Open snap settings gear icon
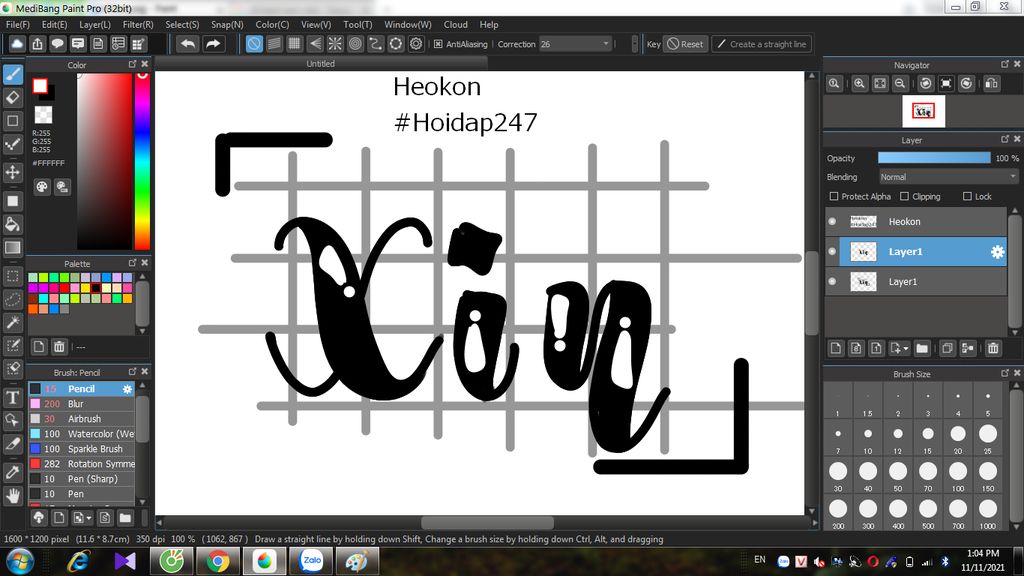The width and height of the screenshot is (1024, 576). tap(416, 44)
